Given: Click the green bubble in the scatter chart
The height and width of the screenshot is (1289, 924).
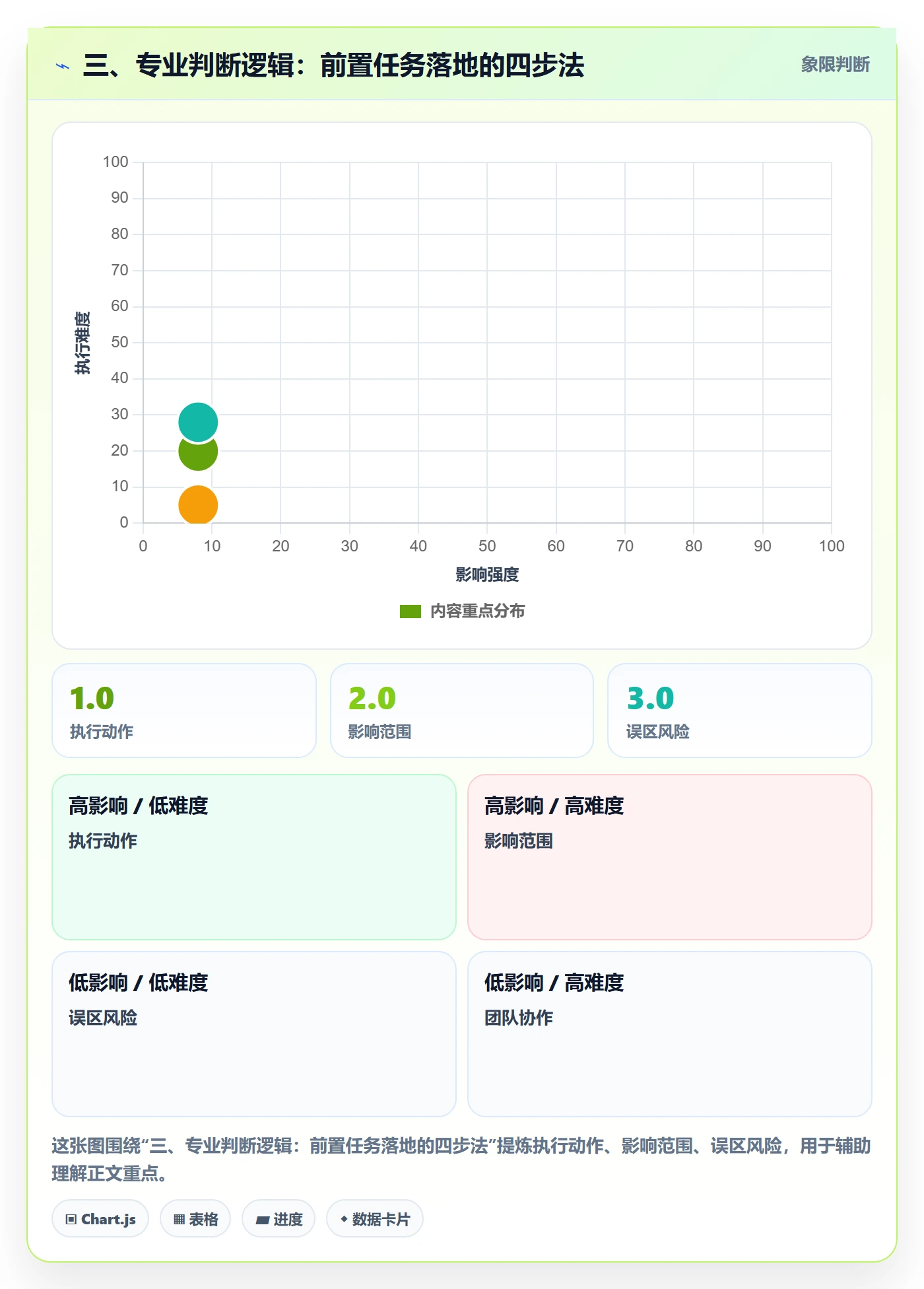Looking at the screenshot, I should tap(198, 455).
